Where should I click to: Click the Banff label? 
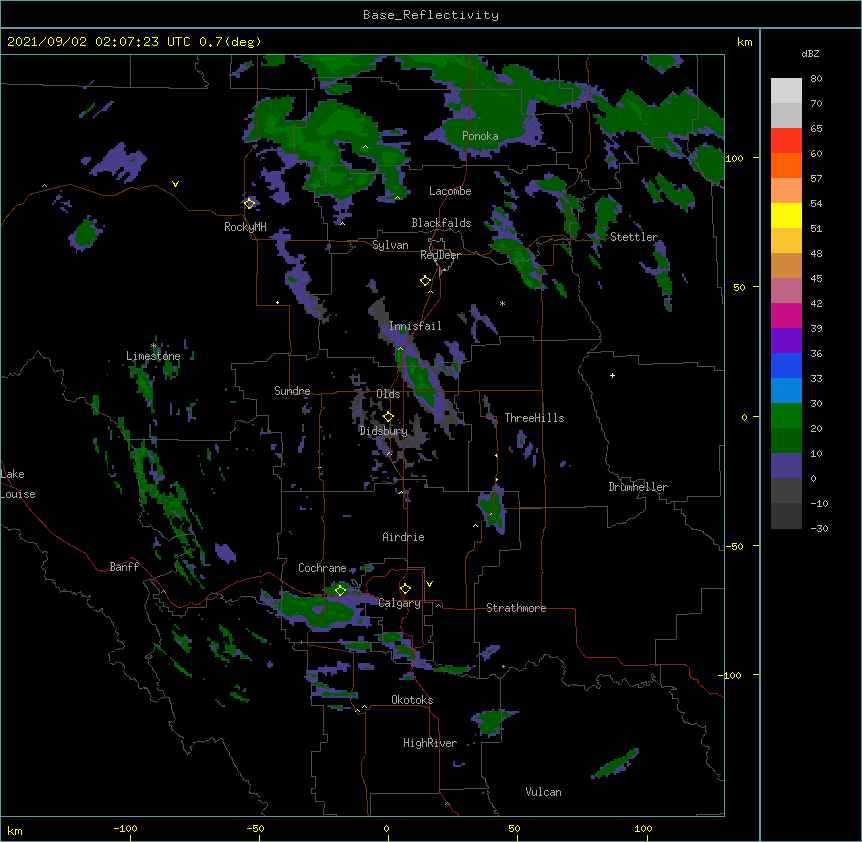click(124, 567)
